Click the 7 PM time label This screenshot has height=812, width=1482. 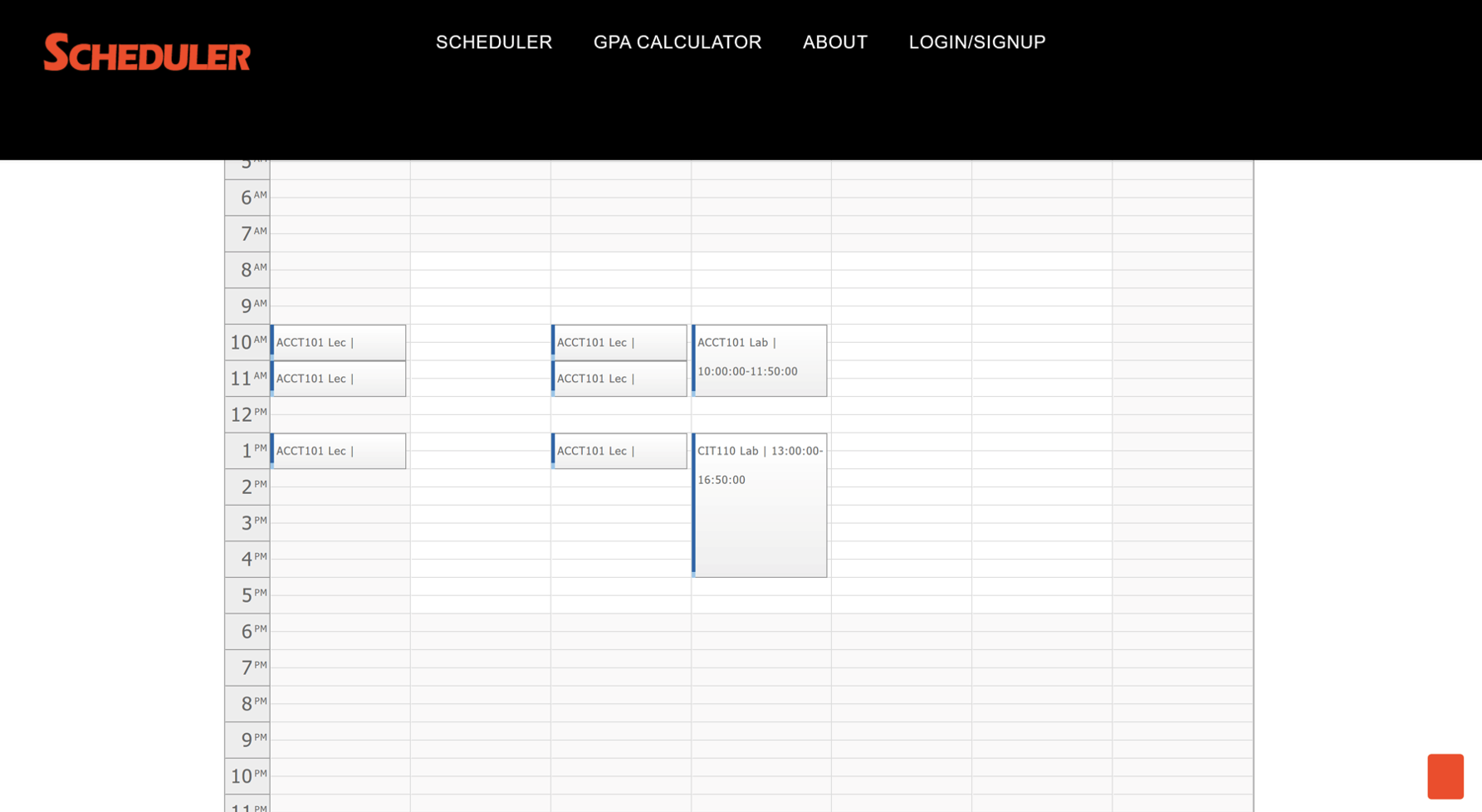click(247, 668)
